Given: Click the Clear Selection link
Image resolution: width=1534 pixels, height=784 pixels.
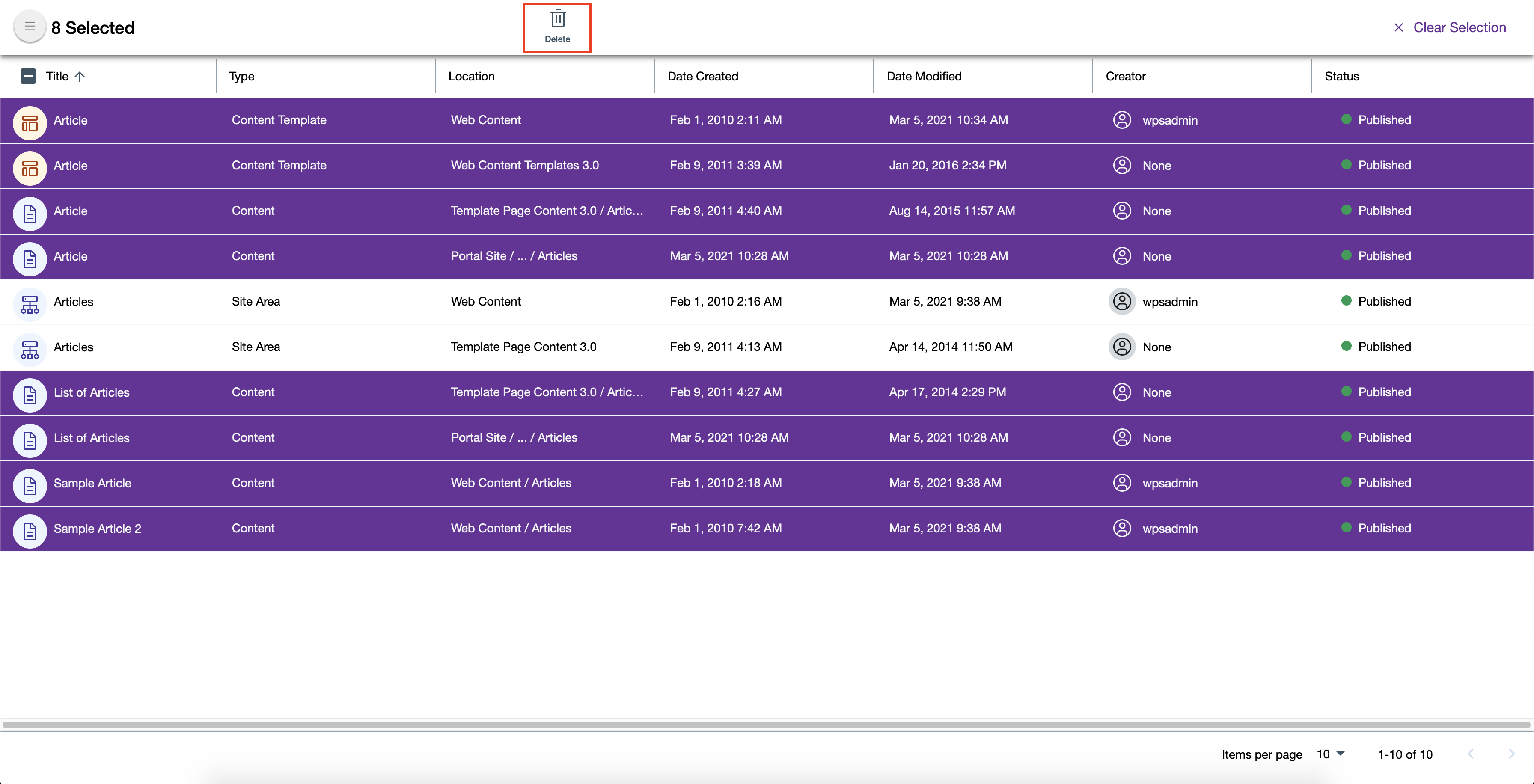Looking at the screenshot, I should 1459,27.
